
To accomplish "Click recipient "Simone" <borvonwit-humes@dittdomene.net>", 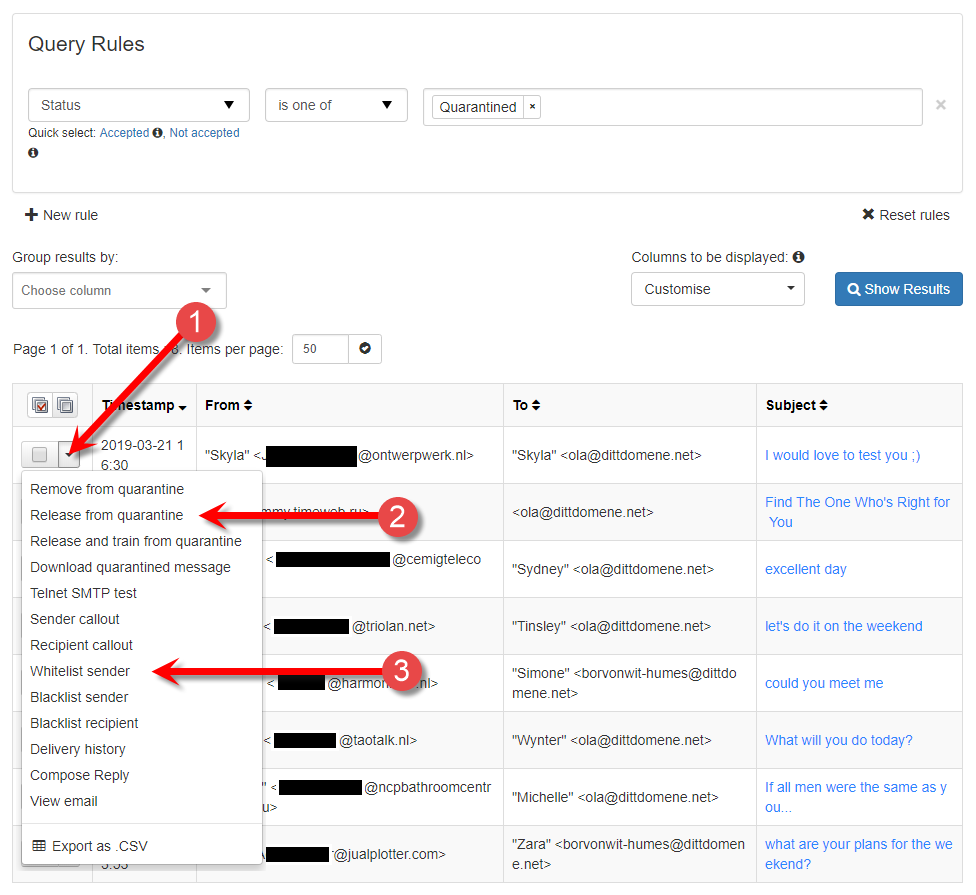I will point(624,683).
